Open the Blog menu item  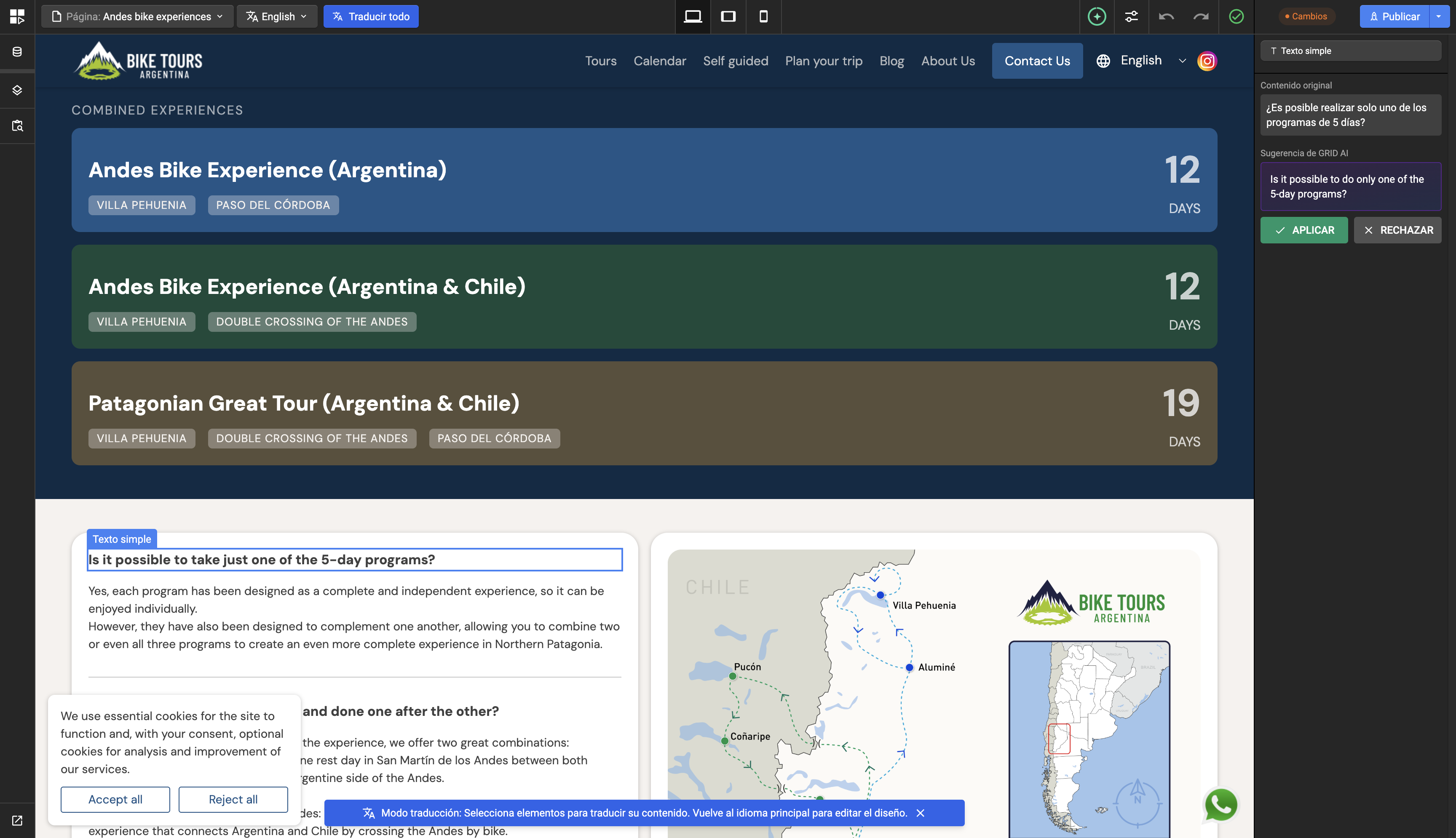891,61
